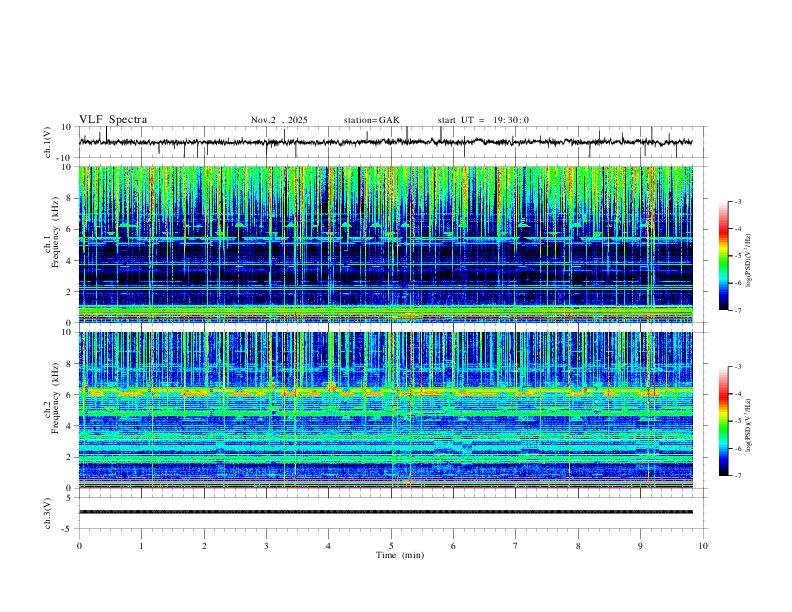
Task: Click the 'ch.3(V)' axis label
Action: [x=48, y=513]
